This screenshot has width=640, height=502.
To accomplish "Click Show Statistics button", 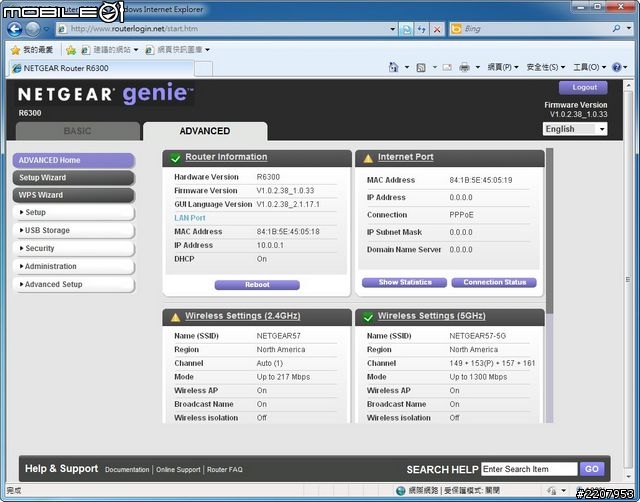I will tap(404, 282).
